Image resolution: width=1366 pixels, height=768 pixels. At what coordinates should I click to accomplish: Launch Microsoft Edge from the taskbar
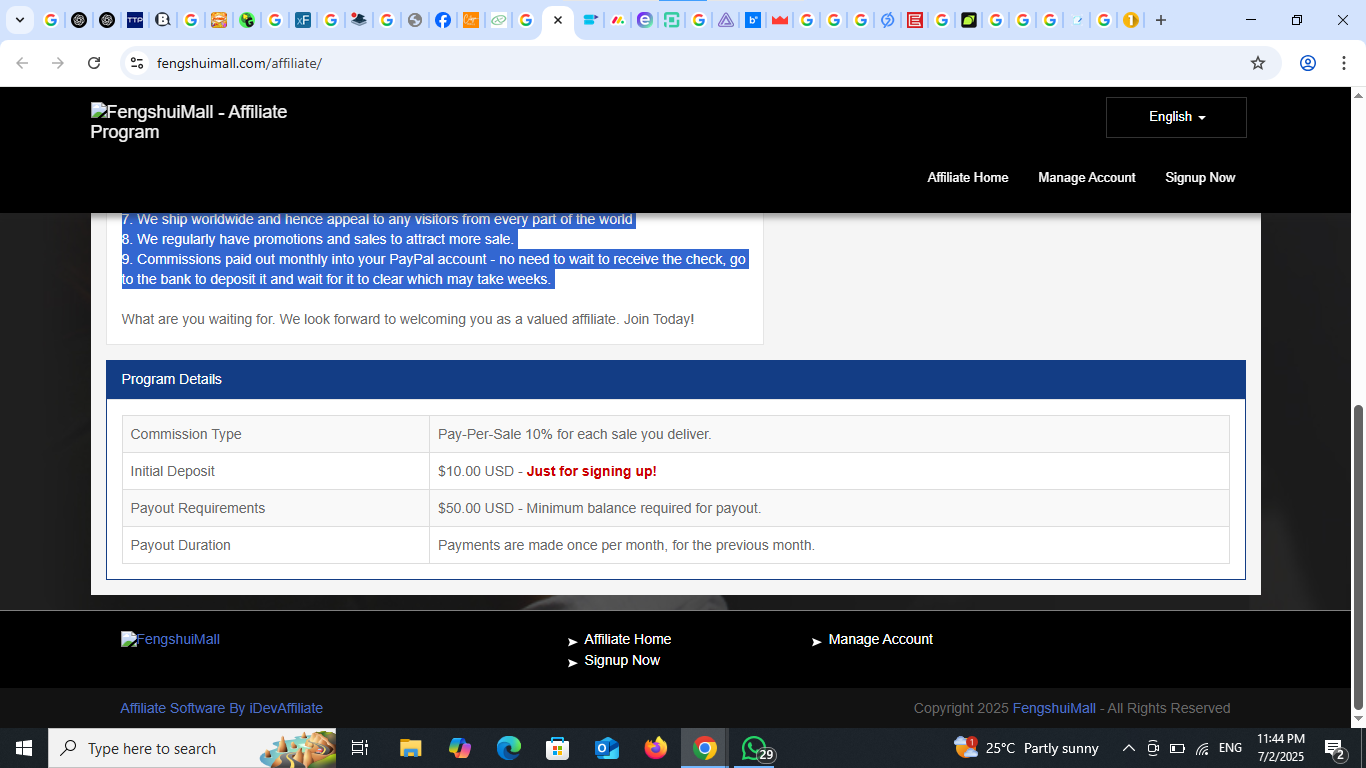(508, 748)
